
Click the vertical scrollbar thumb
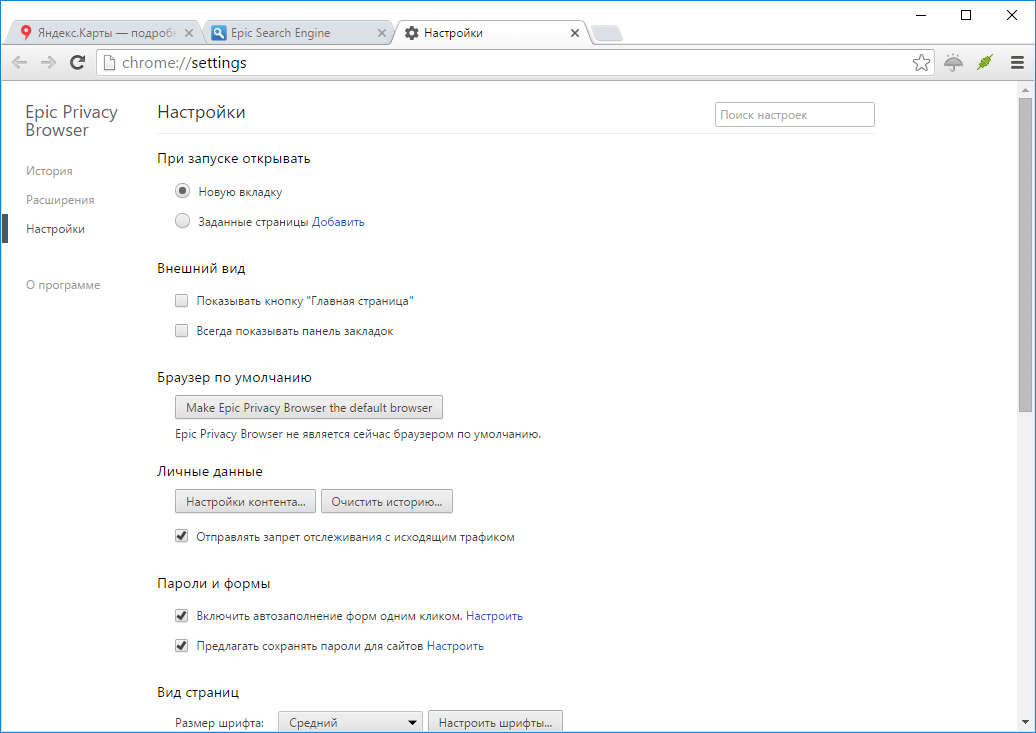1025,254
